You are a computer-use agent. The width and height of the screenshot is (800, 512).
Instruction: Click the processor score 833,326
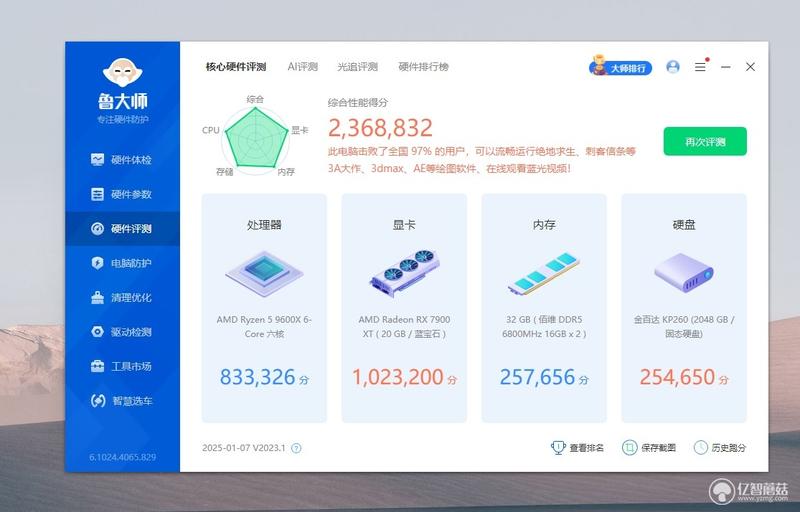258,377
